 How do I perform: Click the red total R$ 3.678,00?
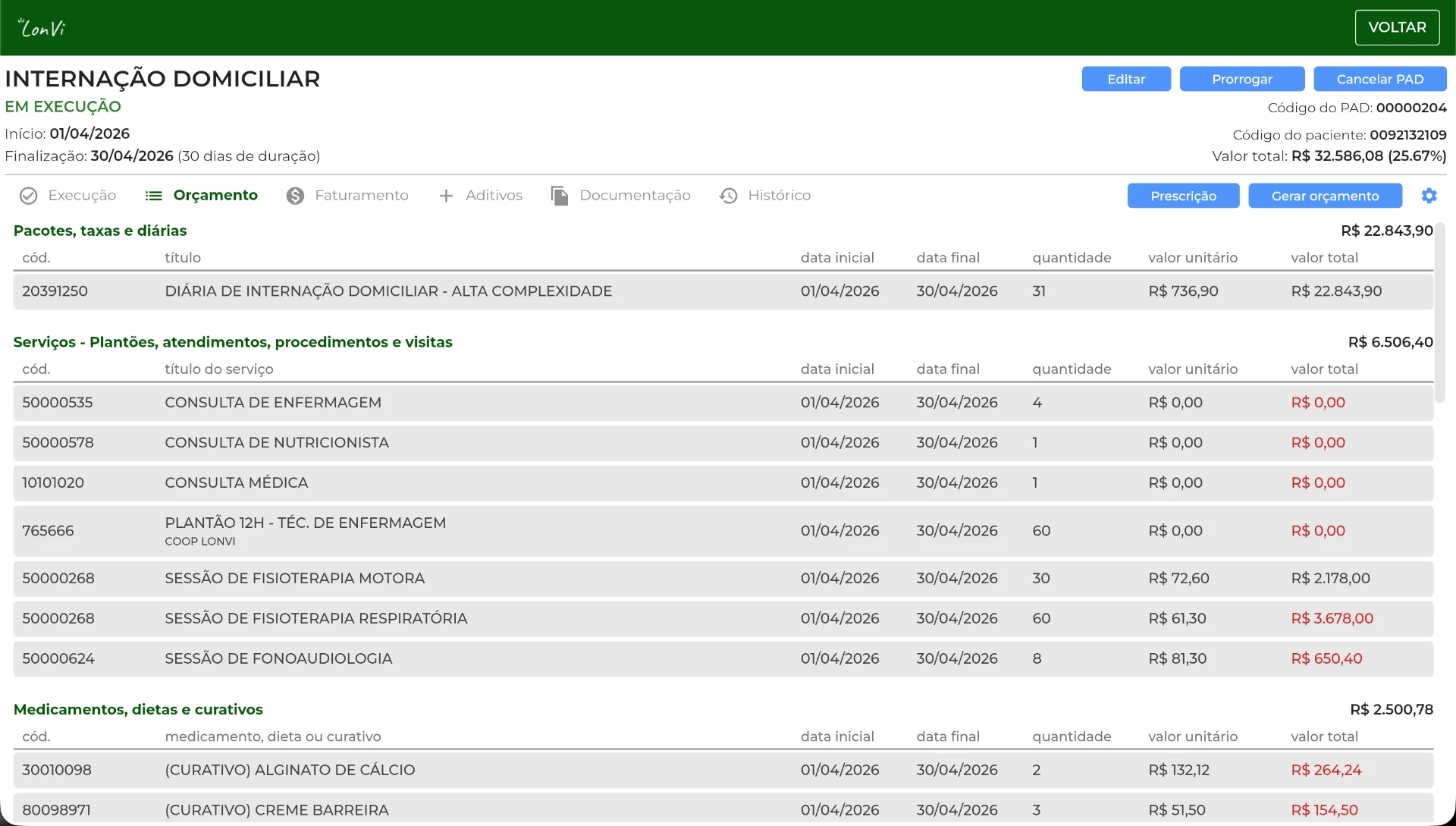coord(1332,619)
